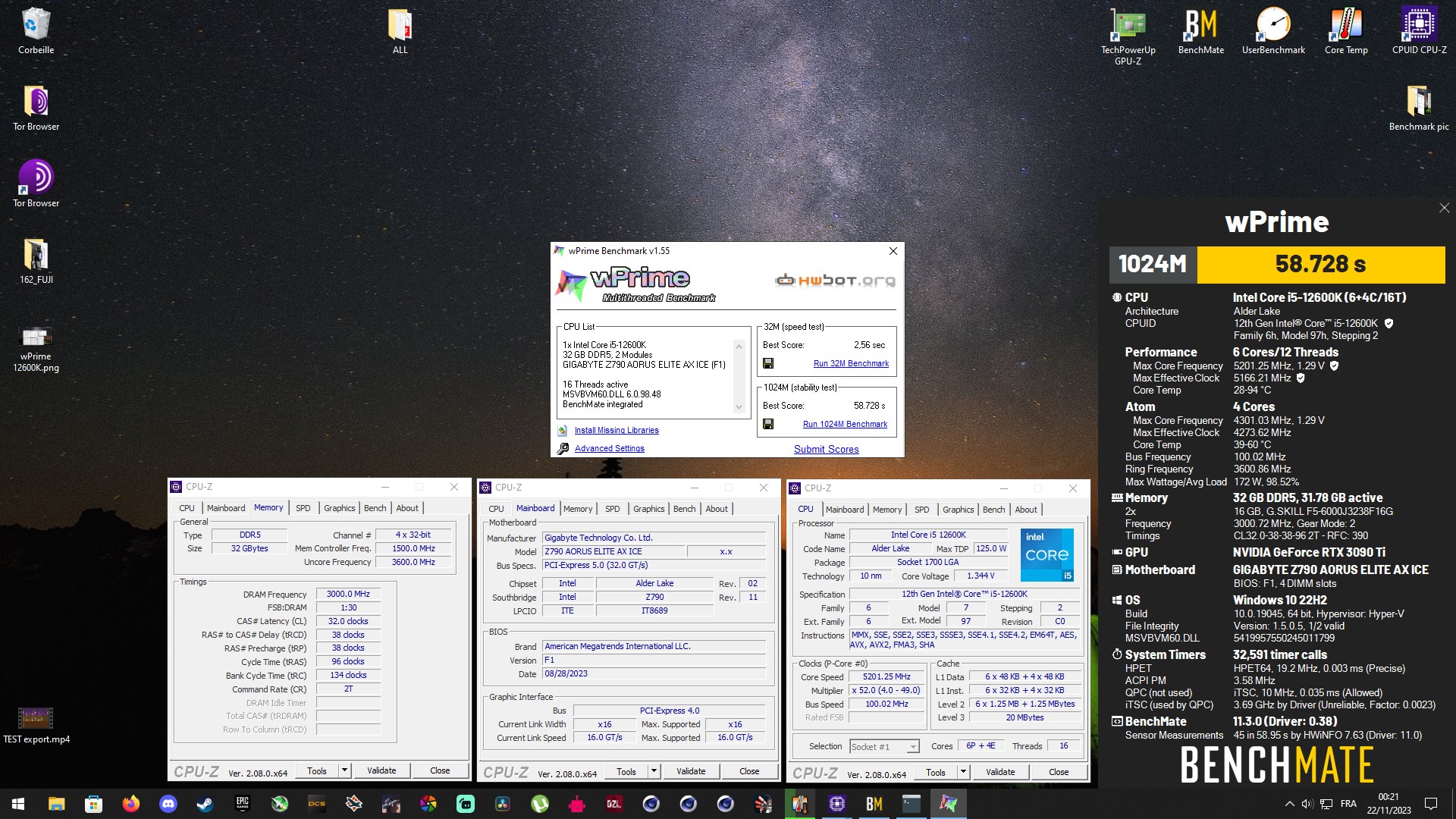The image size is (1456, 819).
Task: Switch to CPU-Z taskbar button
Action: [836, 804]
